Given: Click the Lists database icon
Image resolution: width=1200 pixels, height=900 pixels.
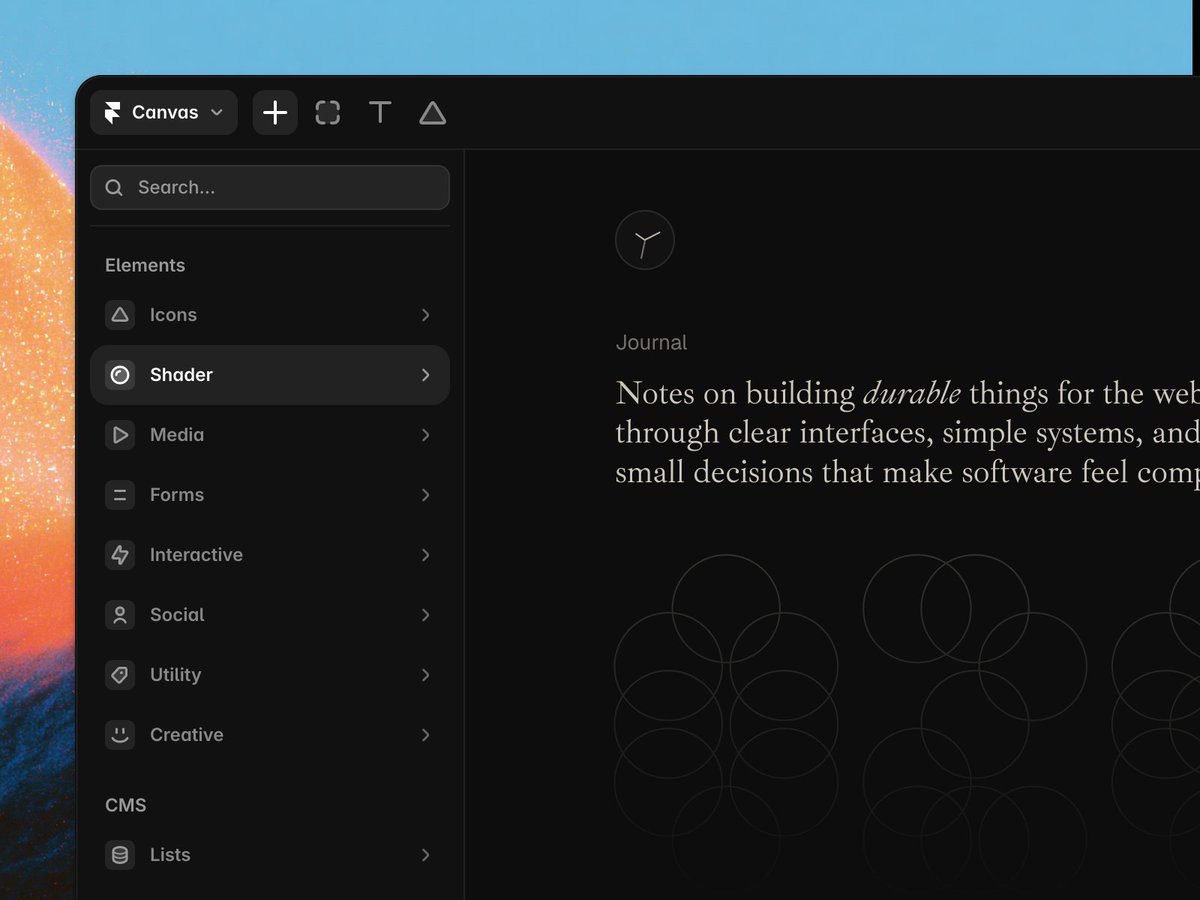Looking at the screenshot, I should (120, 855).
